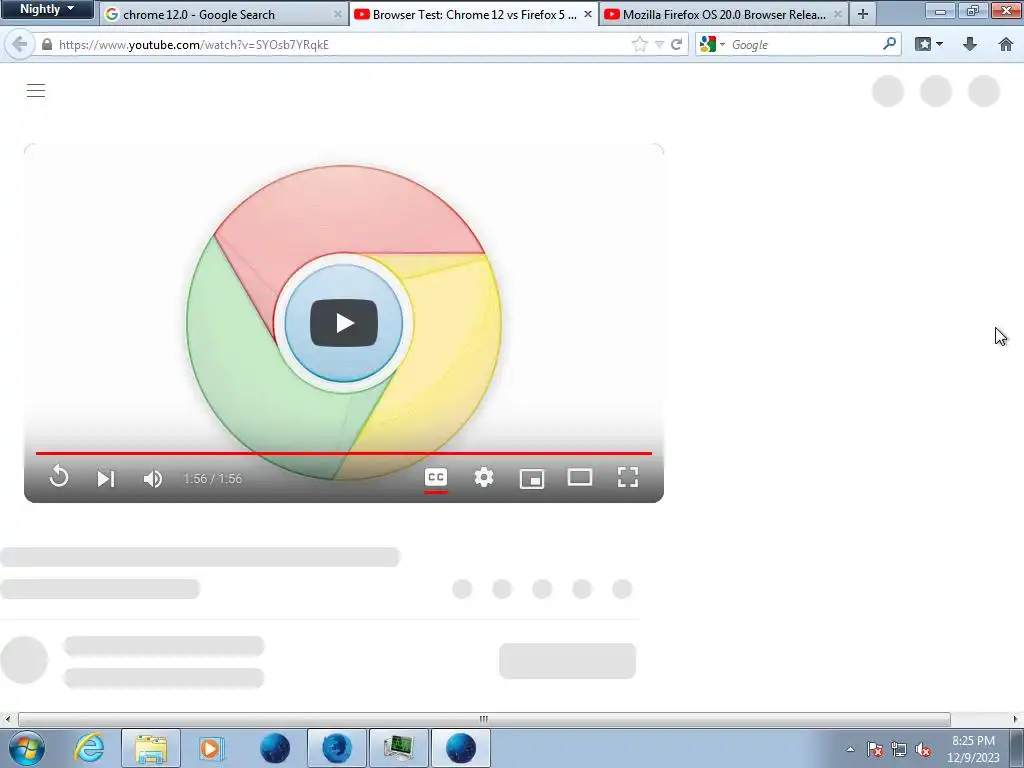The width and height of the screenshot is (1024, 768).
Task: Open the clock showing 8:25 PM
Action: [973, 749]
